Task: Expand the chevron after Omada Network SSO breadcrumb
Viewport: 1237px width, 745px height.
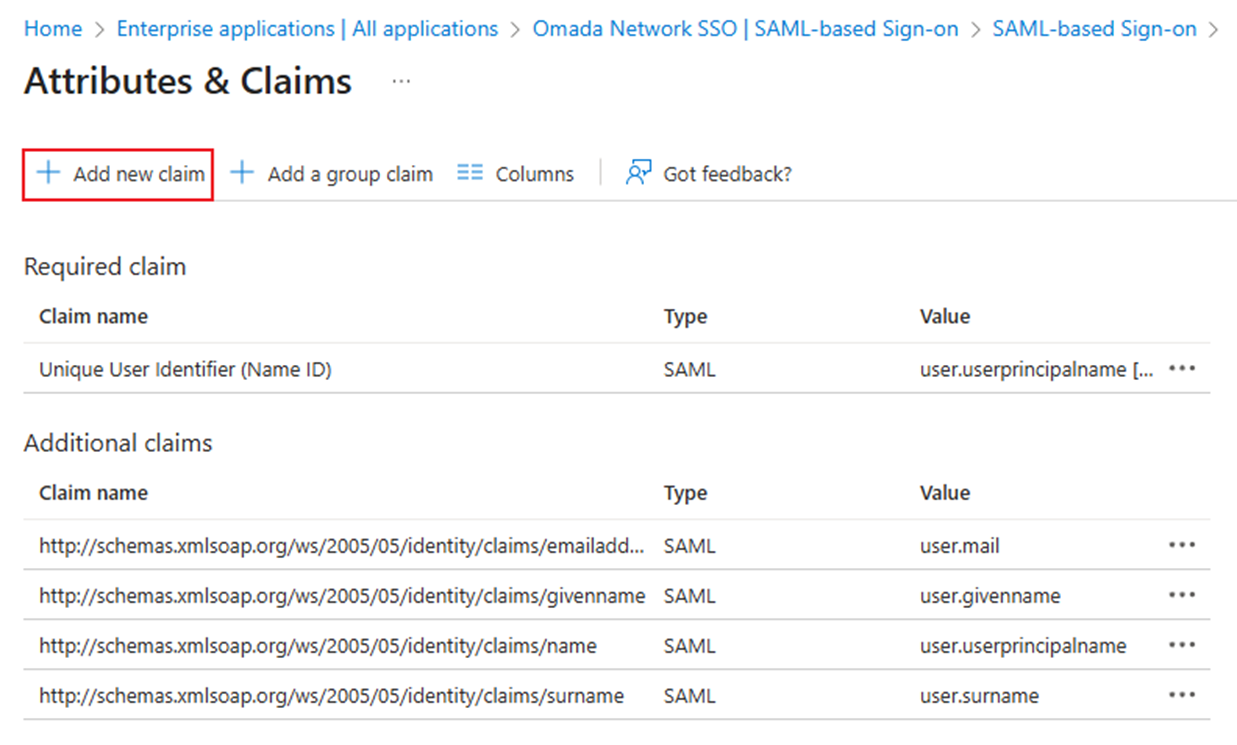Action: [973, 29]
